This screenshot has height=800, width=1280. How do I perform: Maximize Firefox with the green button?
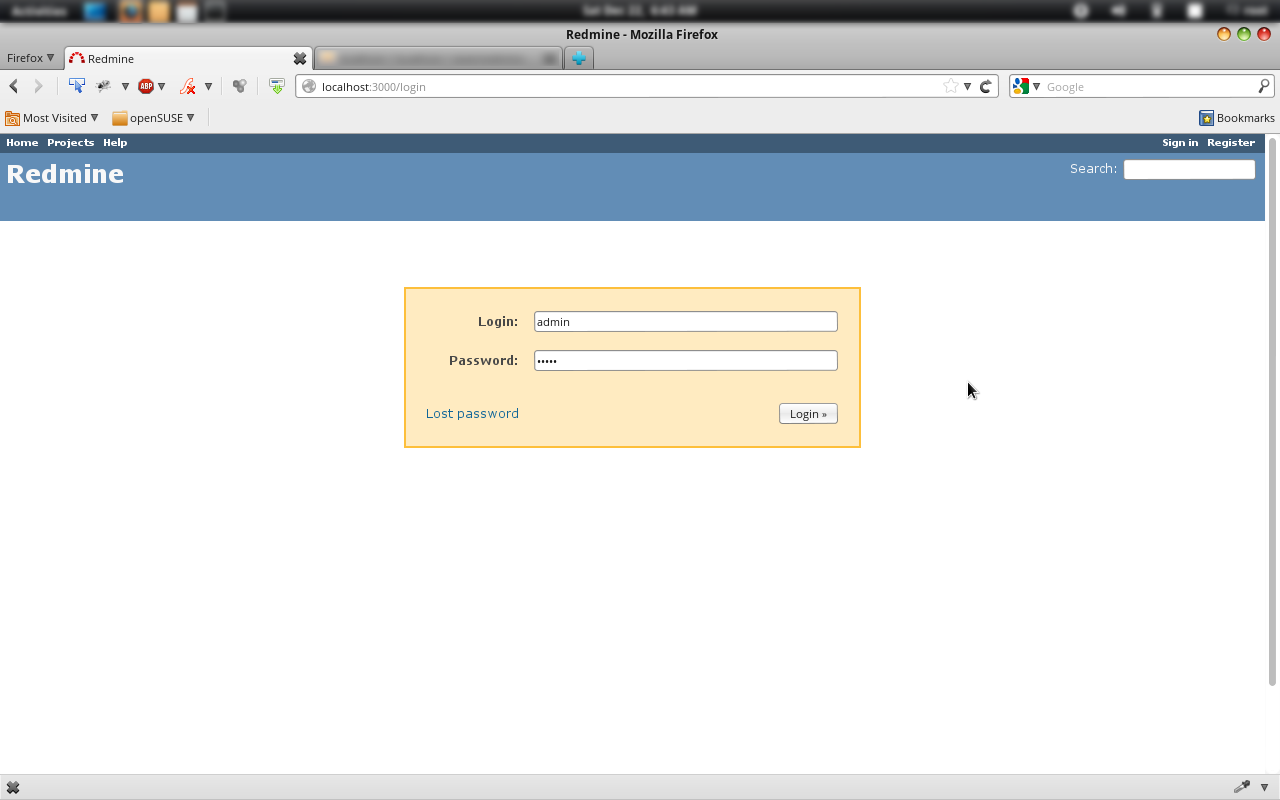coord(1244,34)
